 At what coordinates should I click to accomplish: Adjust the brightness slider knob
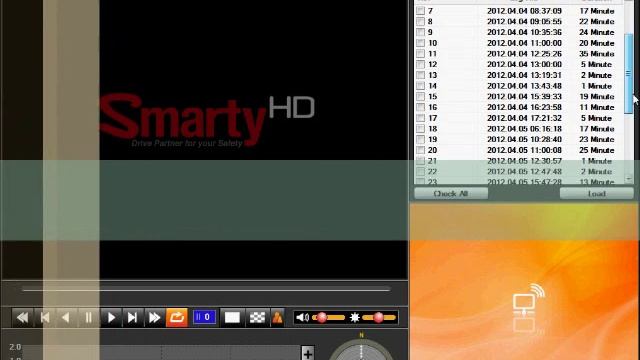(378, 318)
